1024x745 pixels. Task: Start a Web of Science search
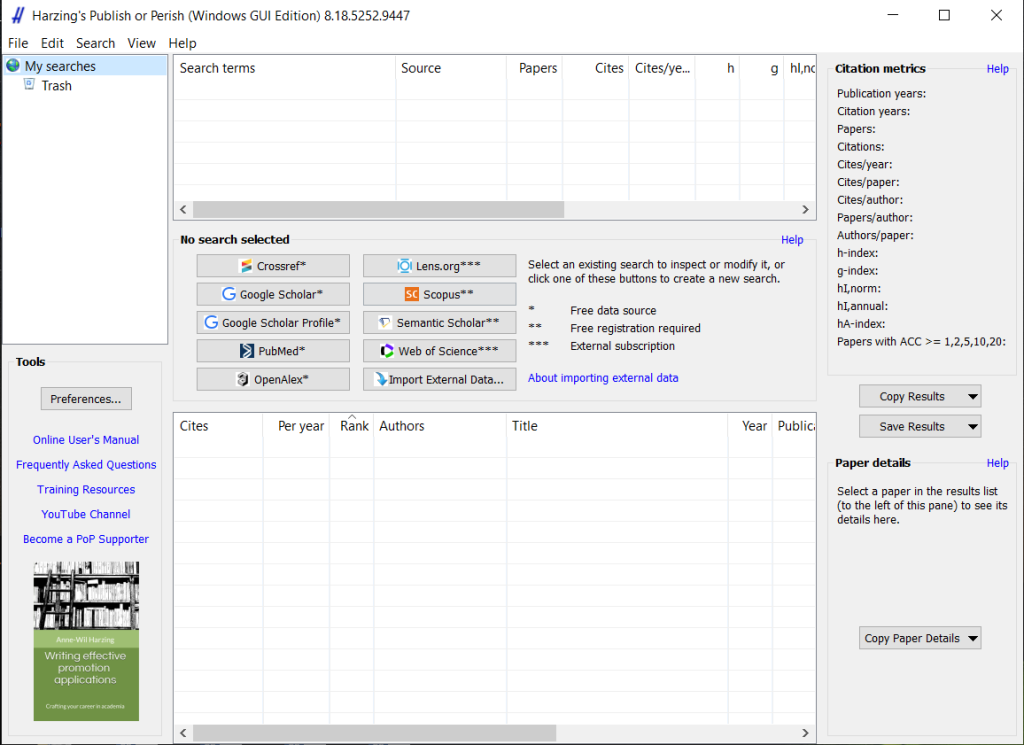coord(439,351)
